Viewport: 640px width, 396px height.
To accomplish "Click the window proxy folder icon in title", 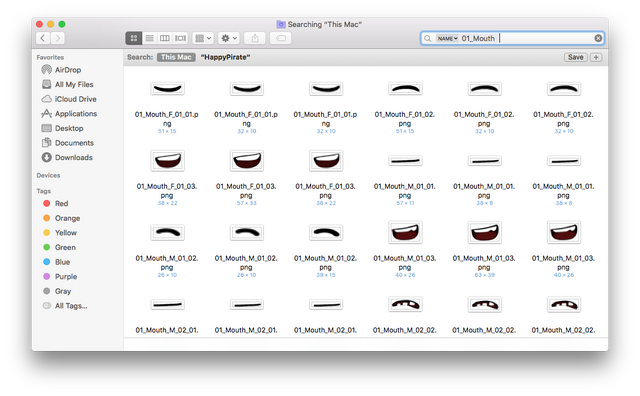I will [281, 24].
